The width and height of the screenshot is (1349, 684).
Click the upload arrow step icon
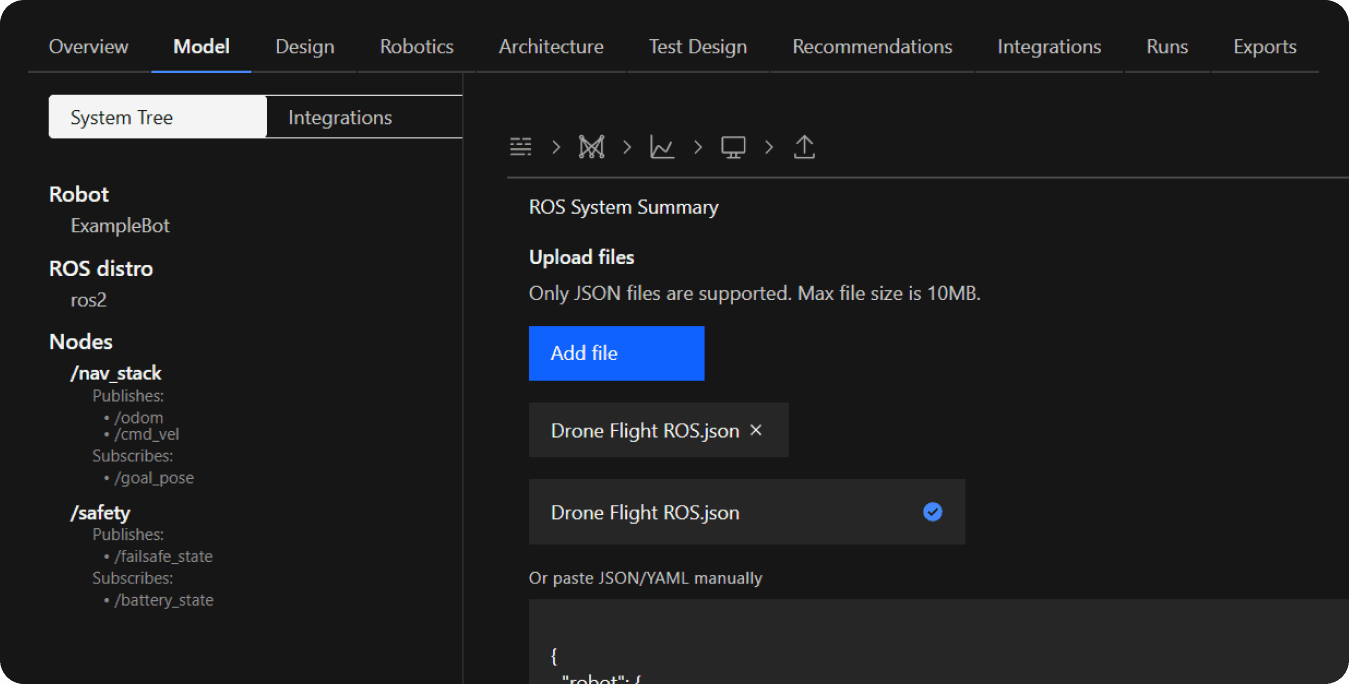pos(804,147)
